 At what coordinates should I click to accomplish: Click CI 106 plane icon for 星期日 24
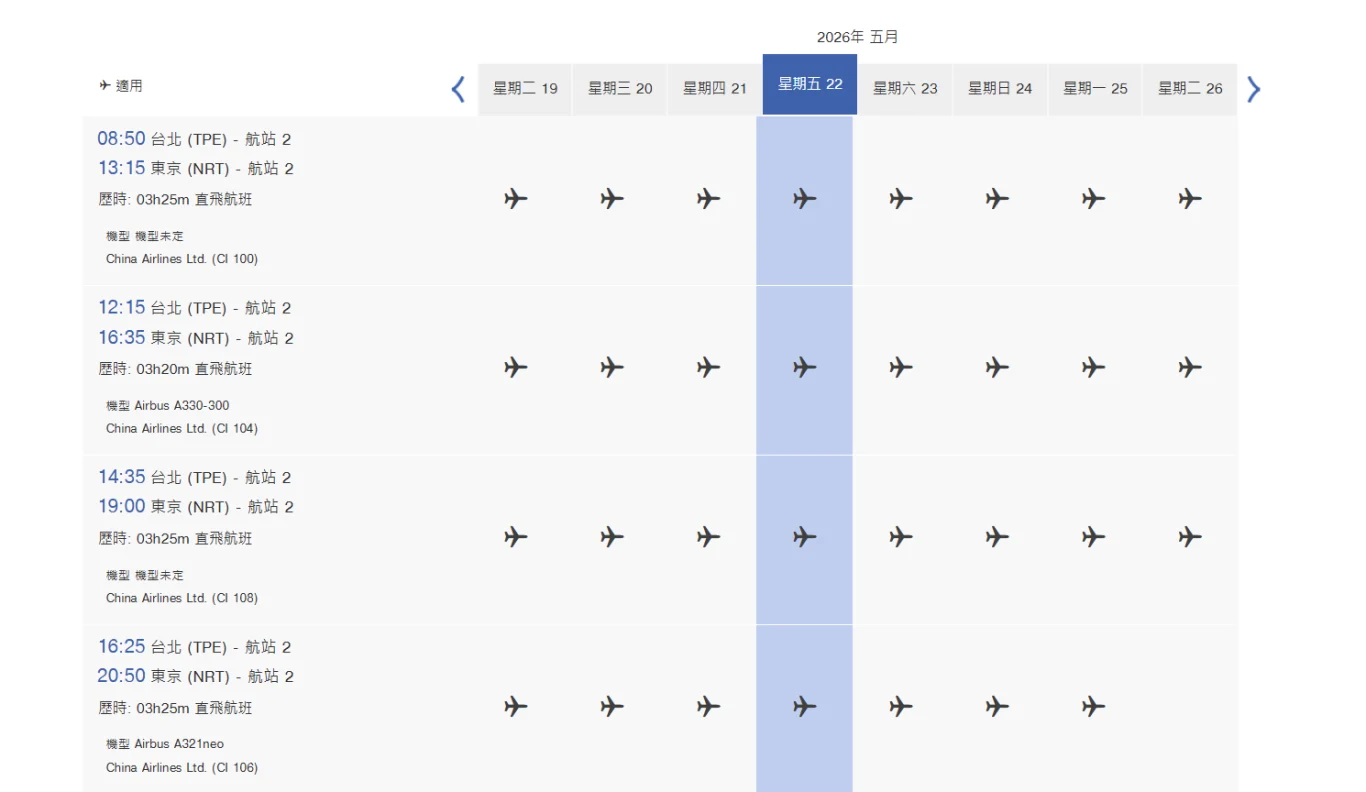(997, 707)
